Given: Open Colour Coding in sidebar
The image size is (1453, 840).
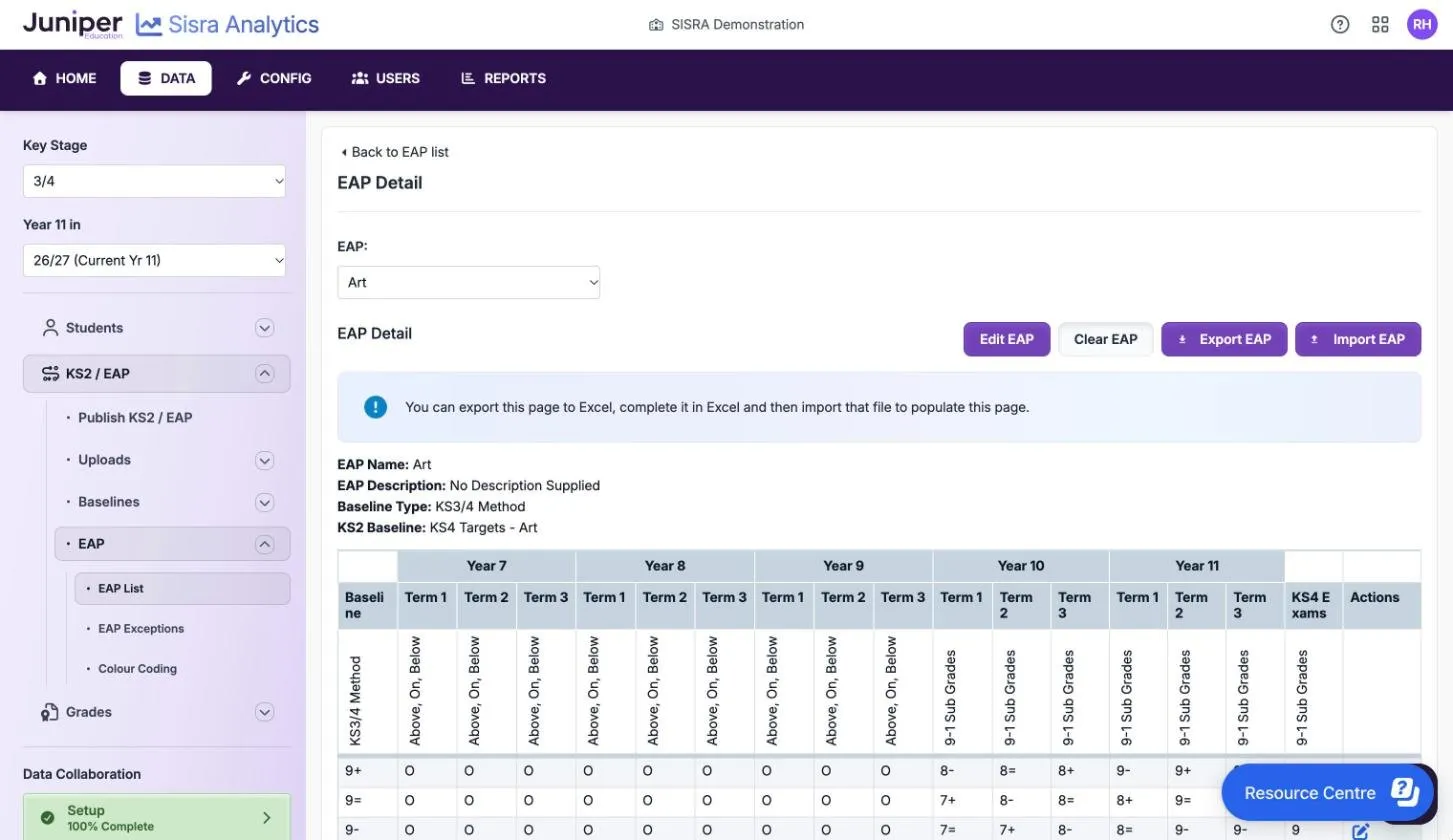Looking at the screenshot, I should 137,669.
